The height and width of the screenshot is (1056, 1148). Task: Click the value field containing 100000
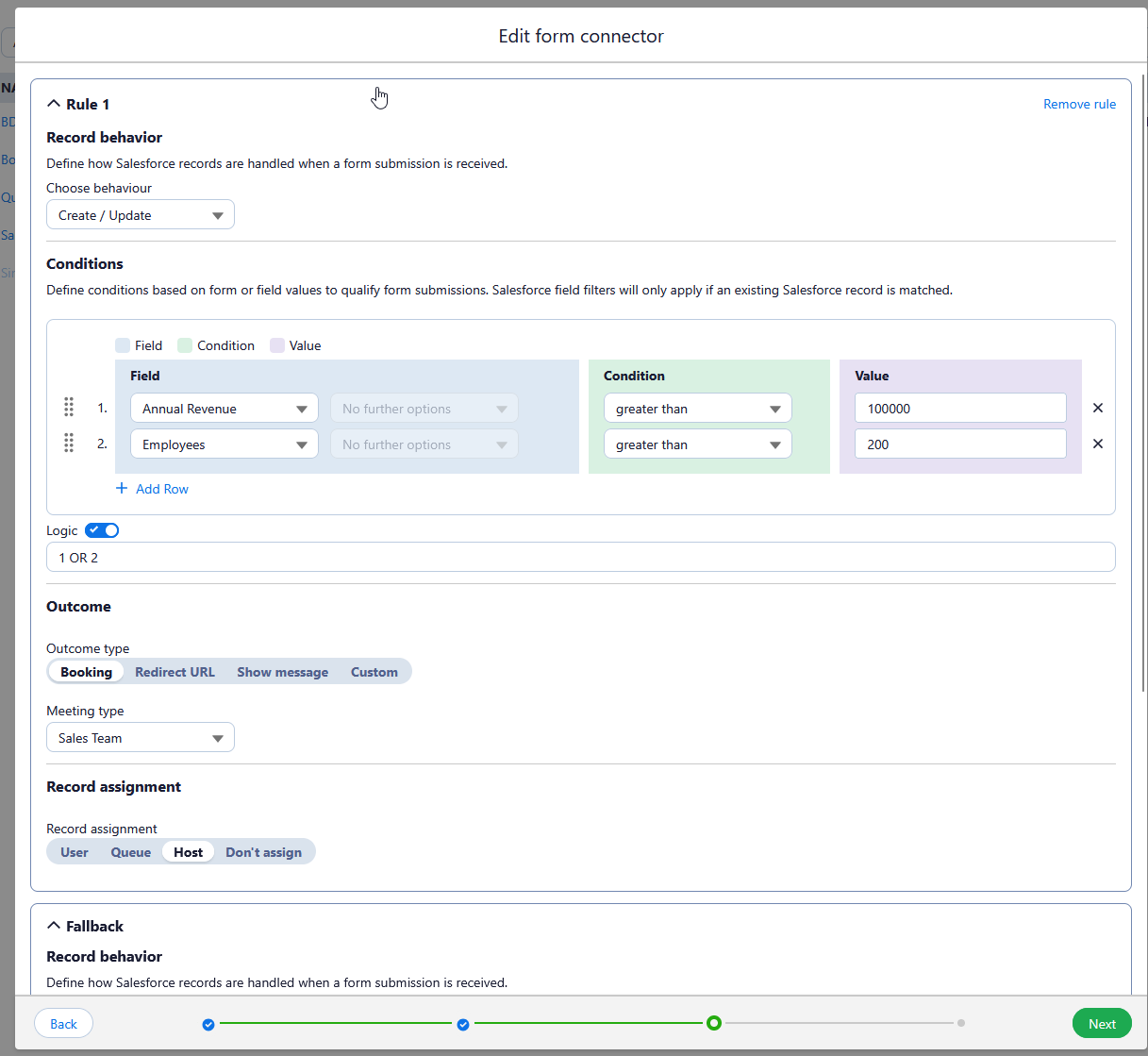(960, 408)
